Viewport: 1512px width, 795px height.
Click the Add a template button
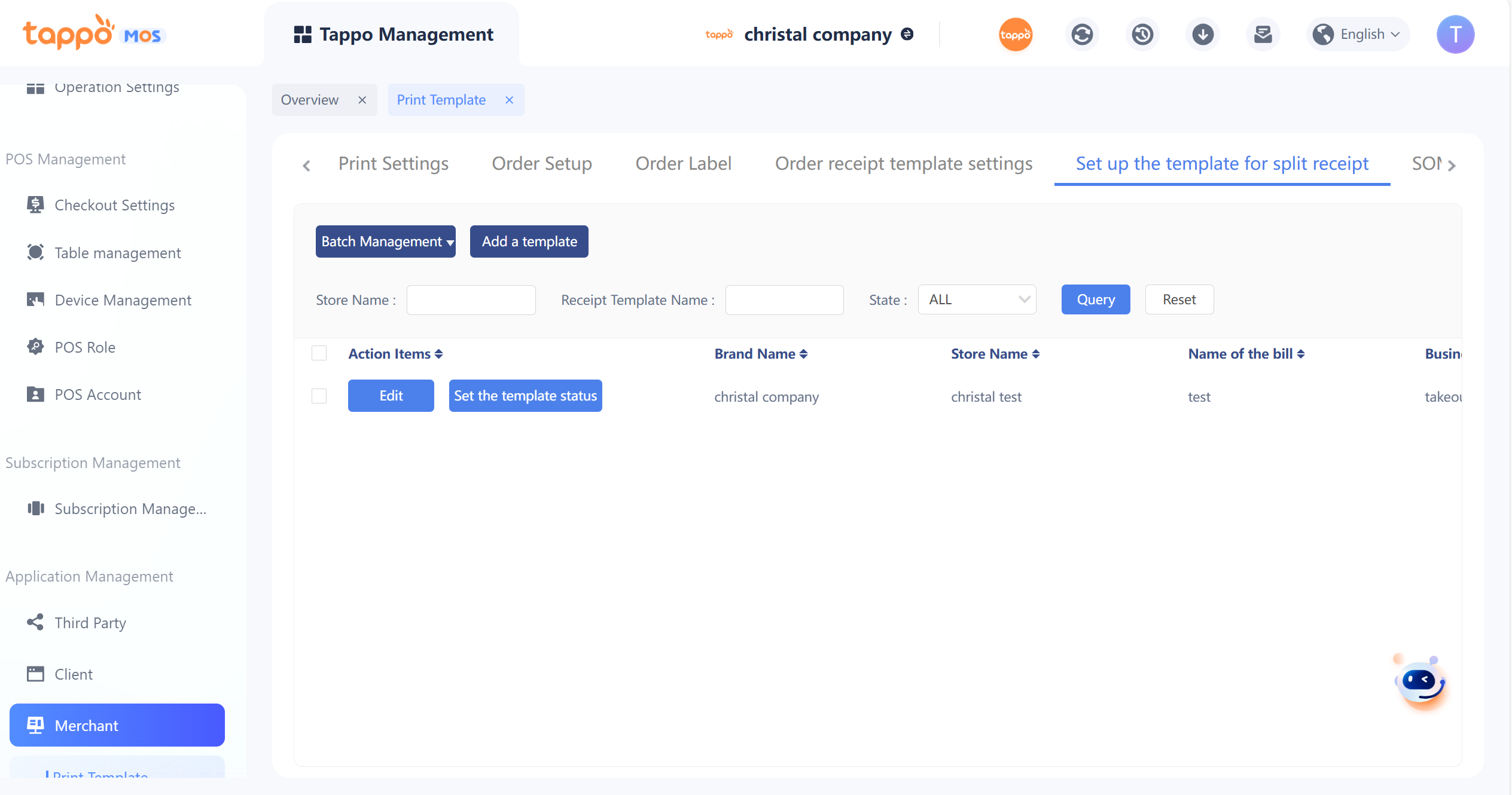(529, 241)
